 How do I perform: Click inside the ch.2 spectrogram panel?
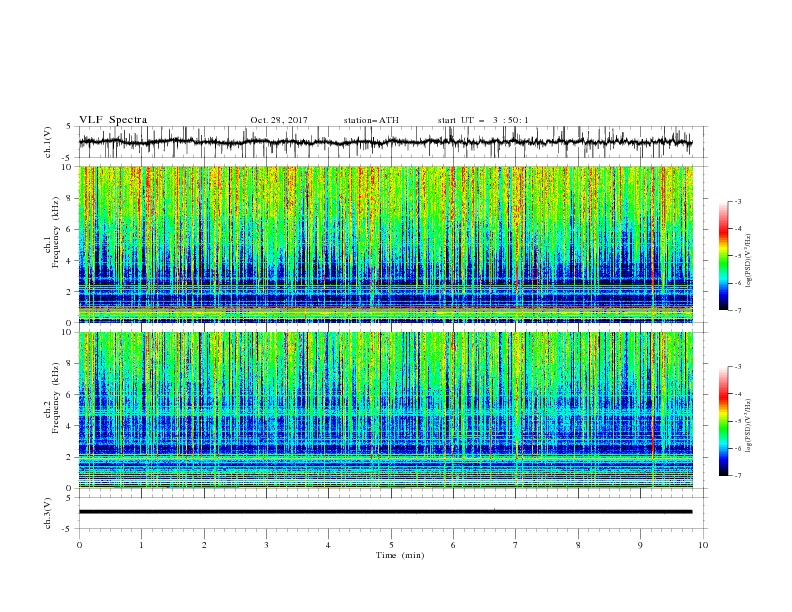tap(385, 410)
